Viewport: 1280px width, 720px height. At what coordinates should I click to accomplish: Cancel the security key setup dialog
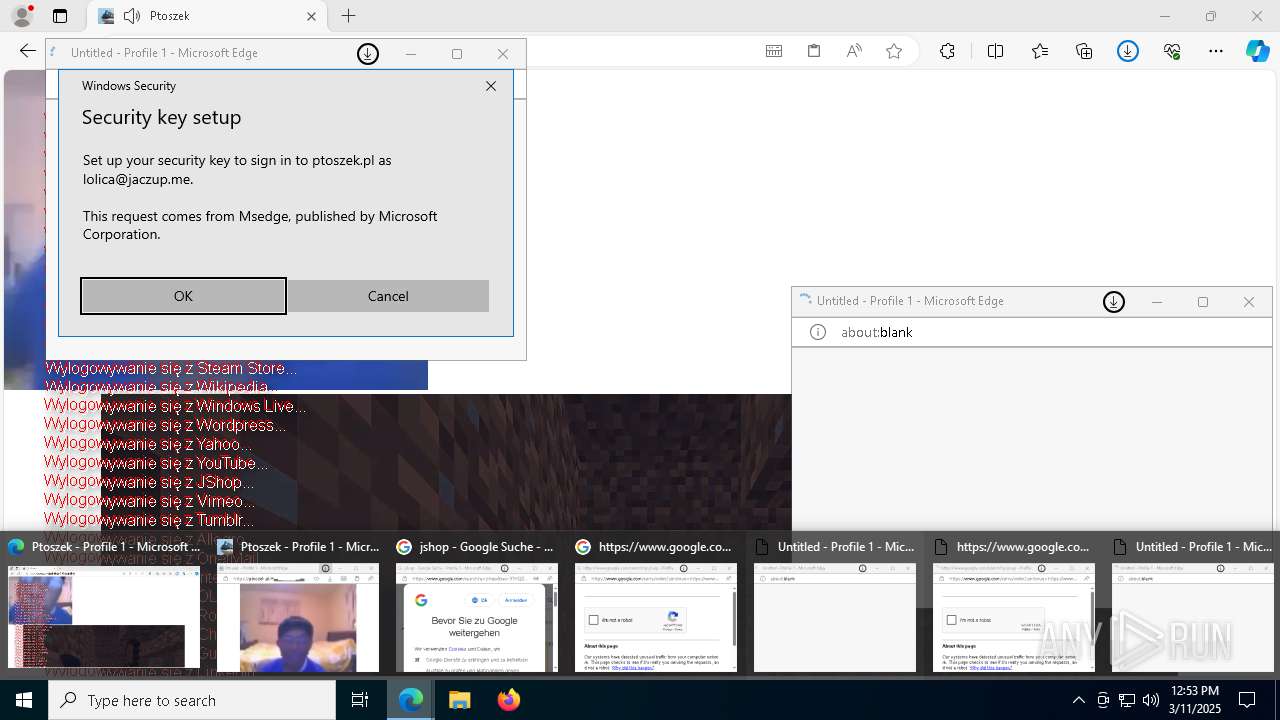click(388, 296)
